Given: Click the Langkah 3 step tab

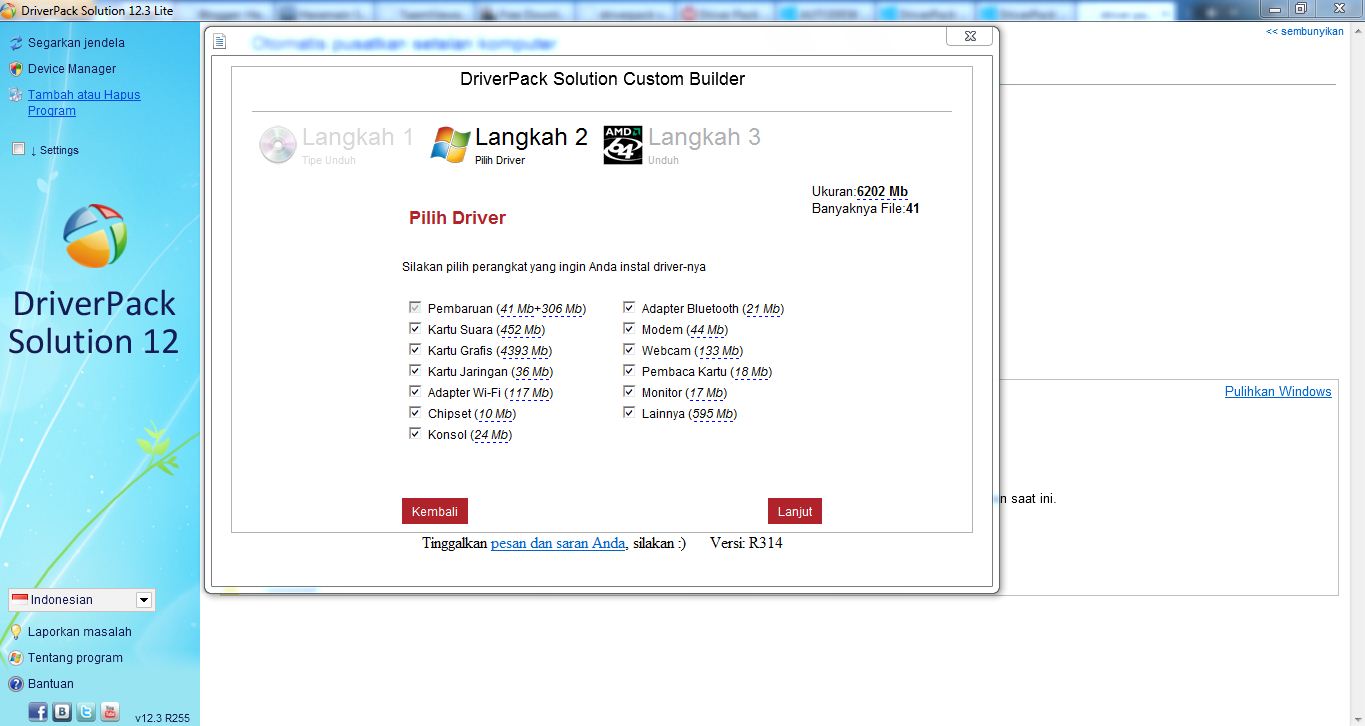Looking at the screenshot, I should [x=683, y=145].
